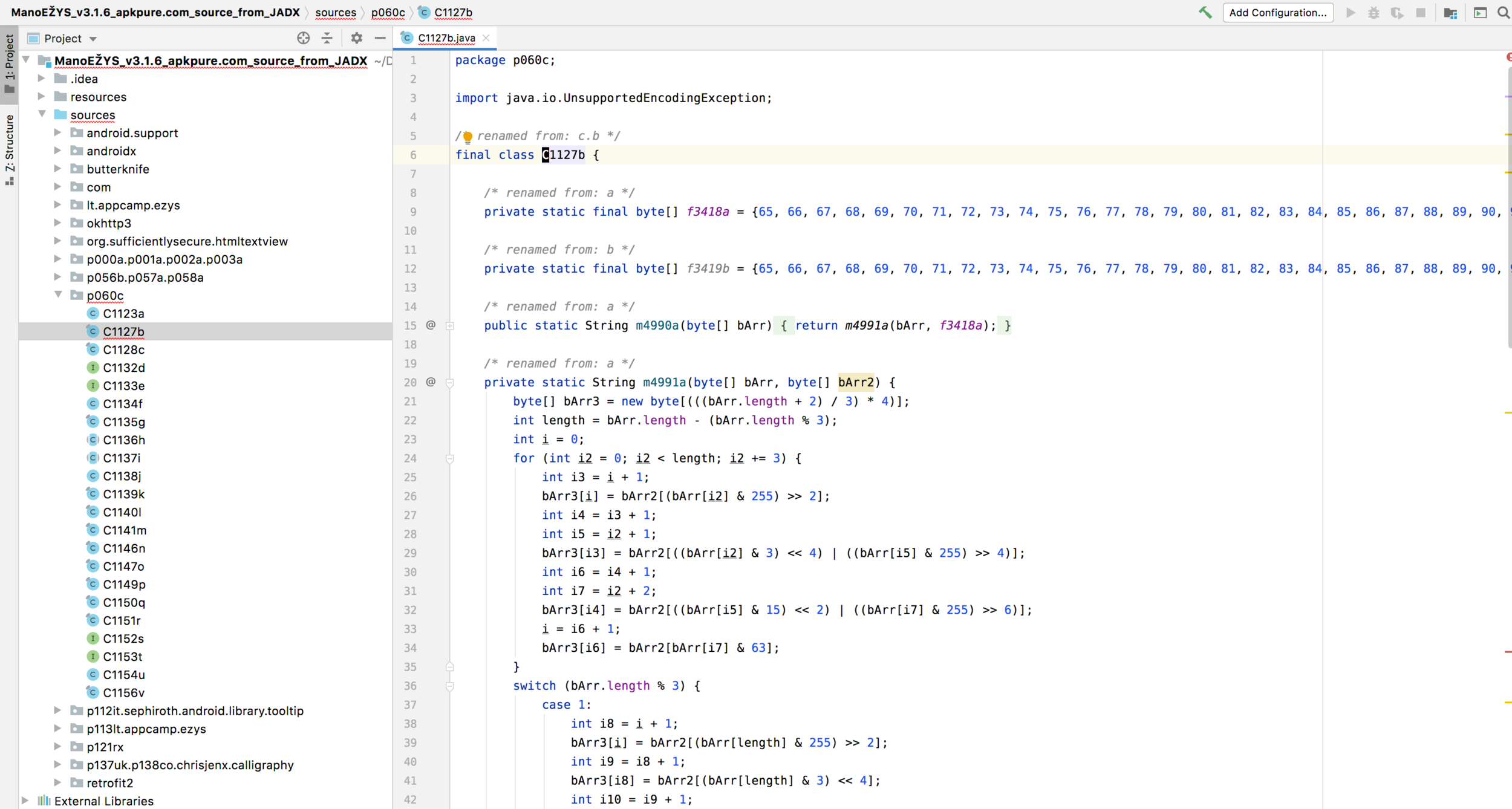Open C1146n class in project tree

(x=124, y=548)
